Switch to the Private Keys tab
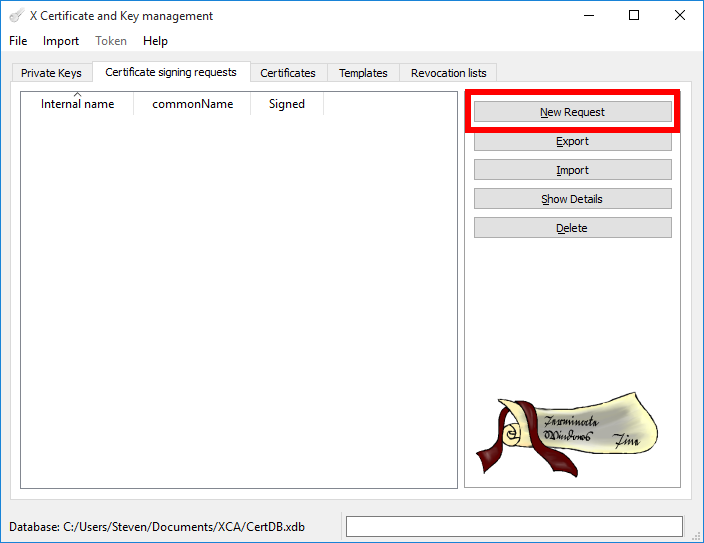Viewport: 704px width, 543px height. (51, 73)
